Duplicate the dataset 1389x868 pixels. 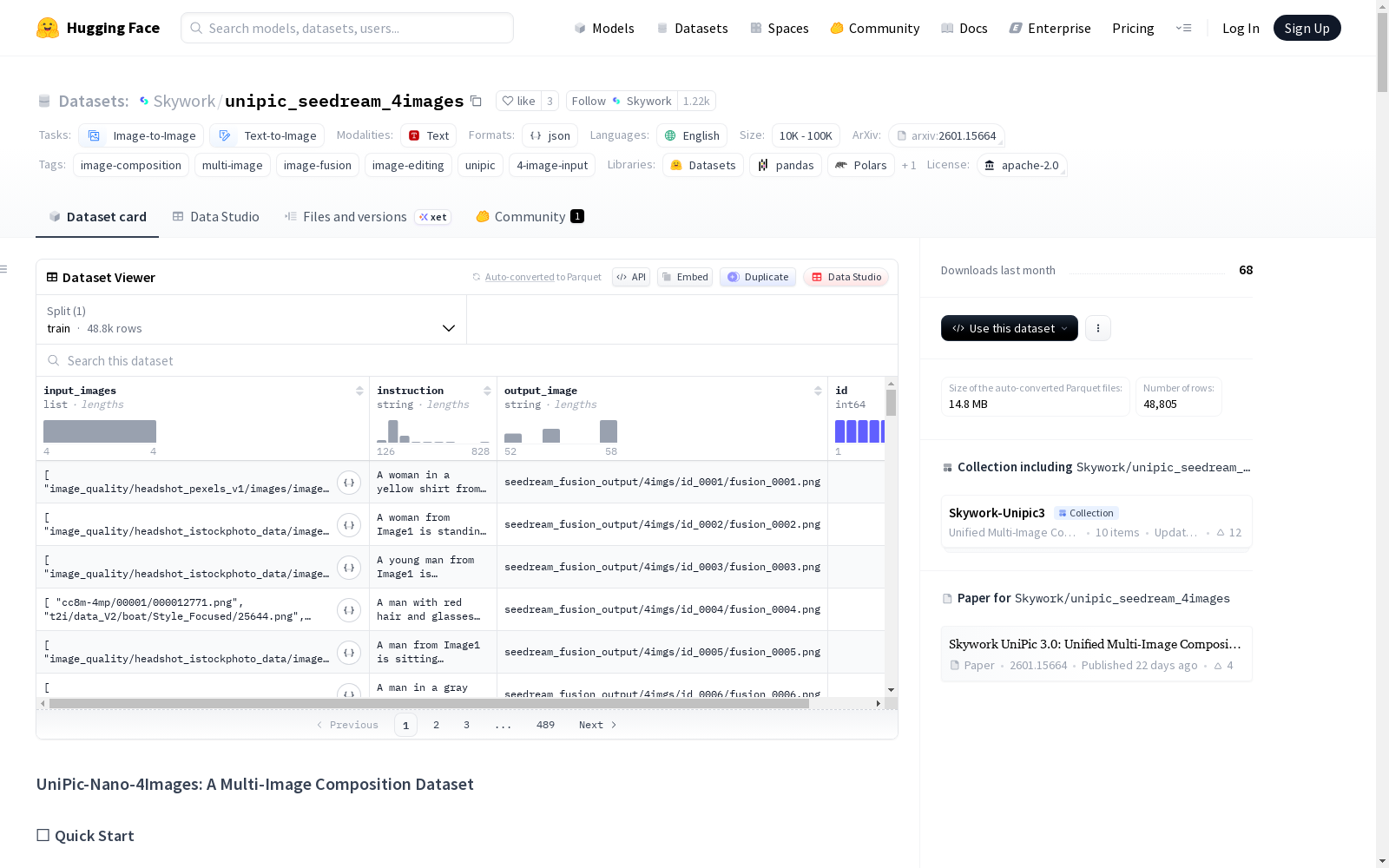[758, 277]
